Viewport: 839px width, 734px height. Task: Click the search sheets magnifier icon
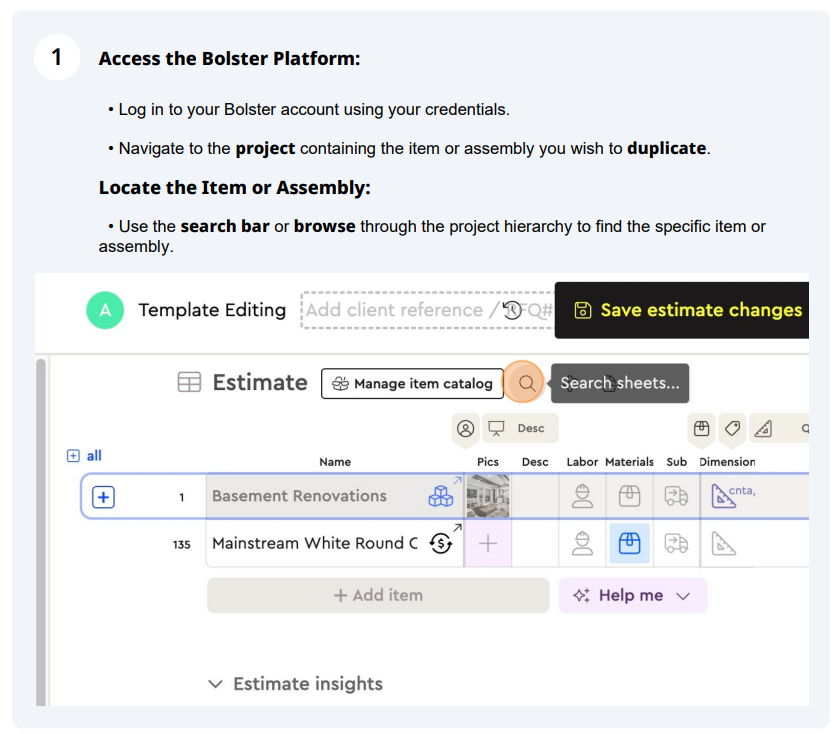click(x=527, y=383)
